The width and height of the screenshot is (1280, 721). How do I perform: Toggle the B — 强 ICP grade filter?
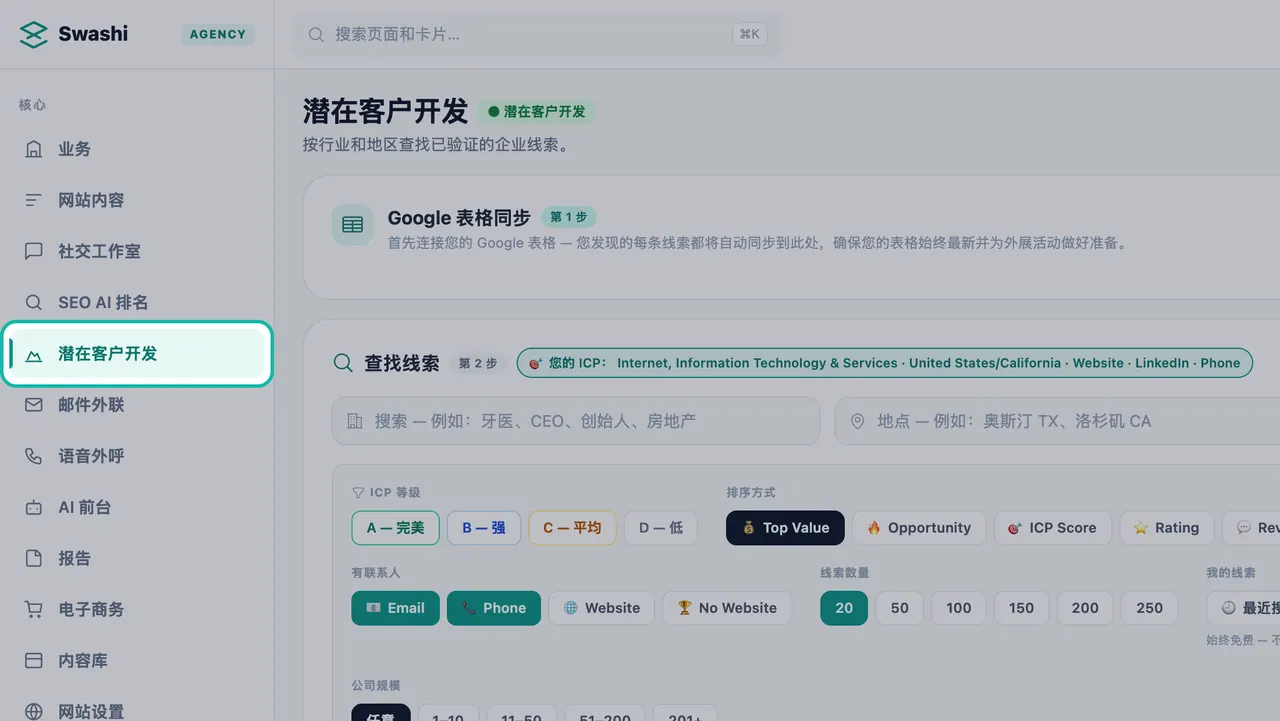tap(484, 528)
